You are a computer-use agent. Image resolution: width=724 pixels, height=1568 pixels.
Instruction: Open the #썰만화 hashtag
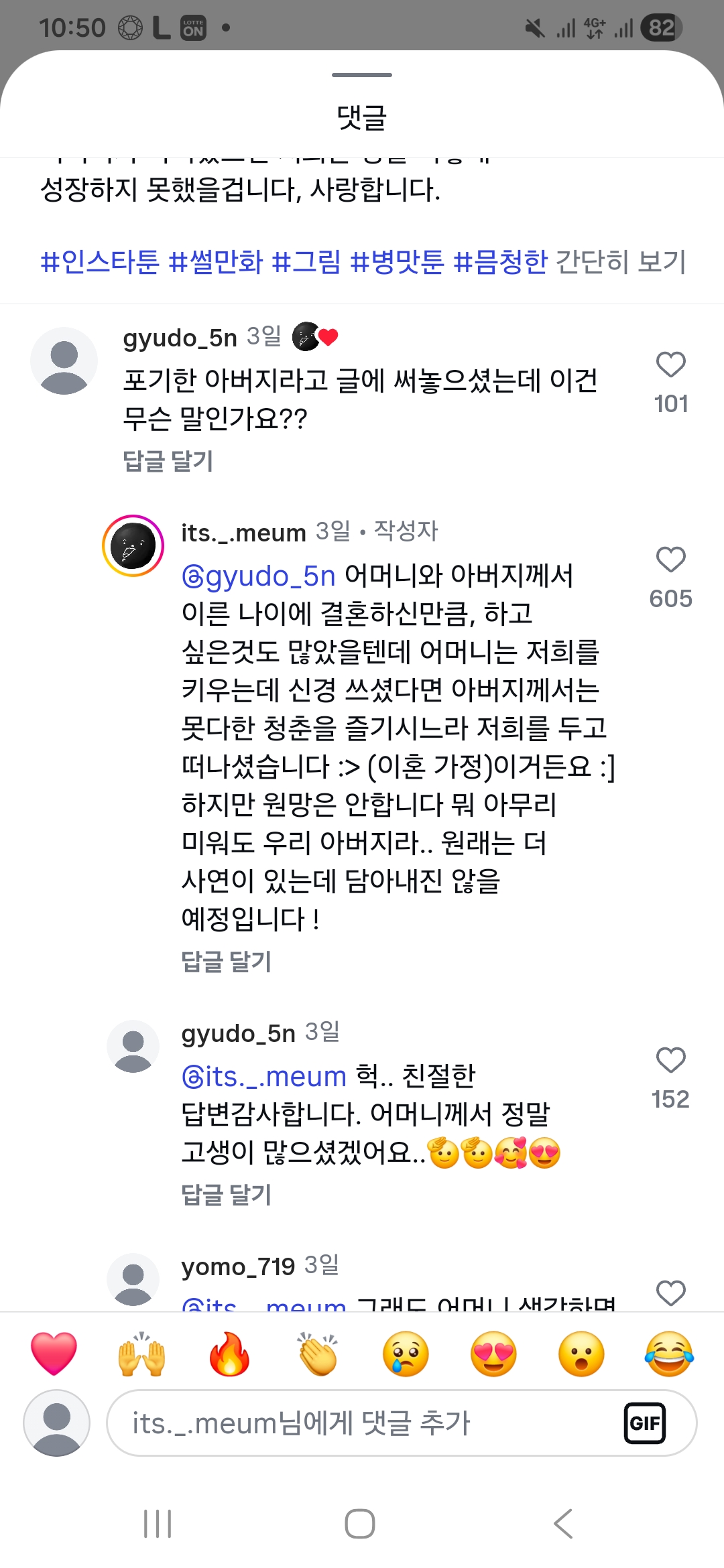tap(216, 261)
